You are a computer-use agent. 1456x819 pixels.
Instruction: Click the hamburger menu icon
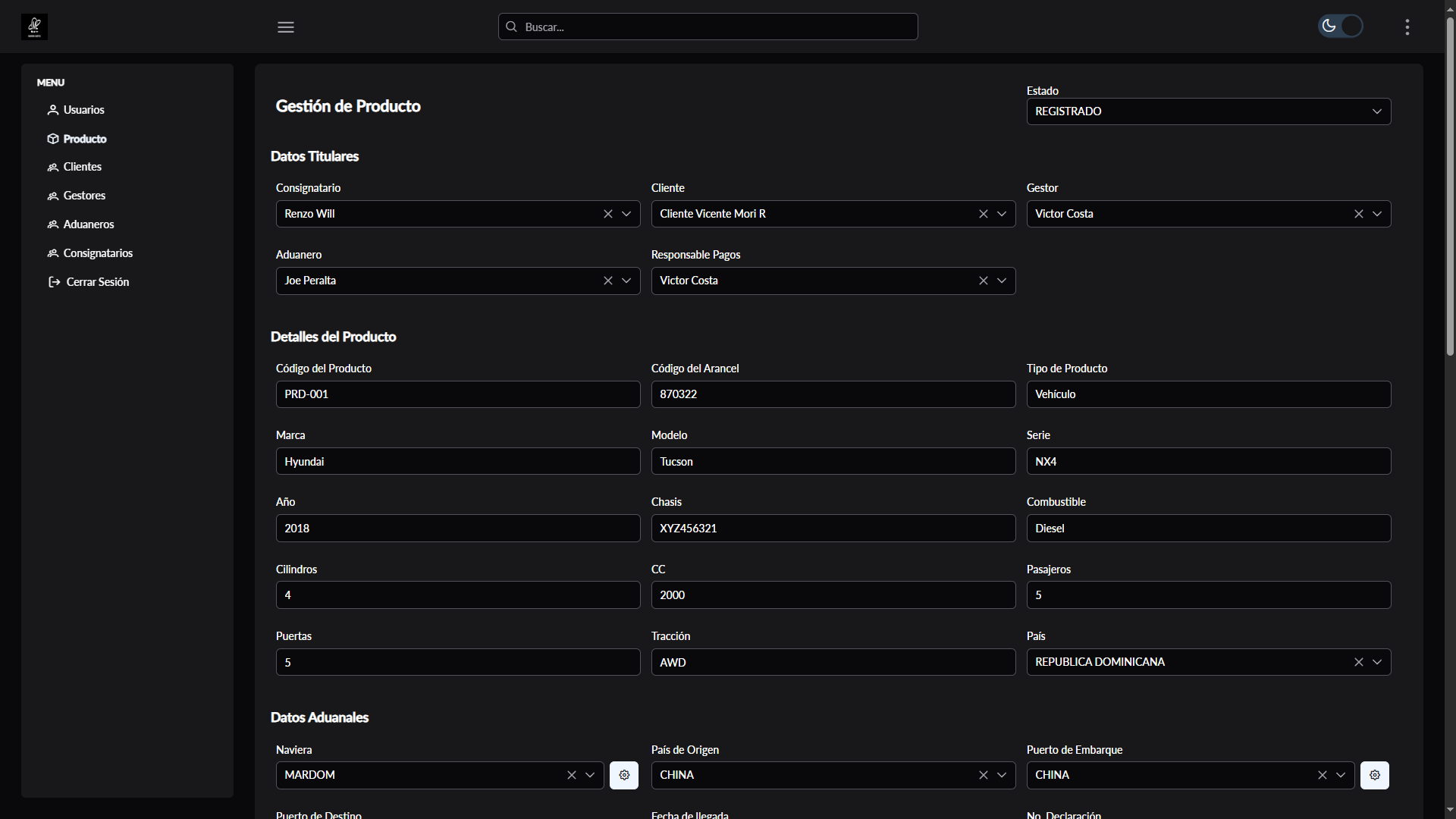coord(286,27)
